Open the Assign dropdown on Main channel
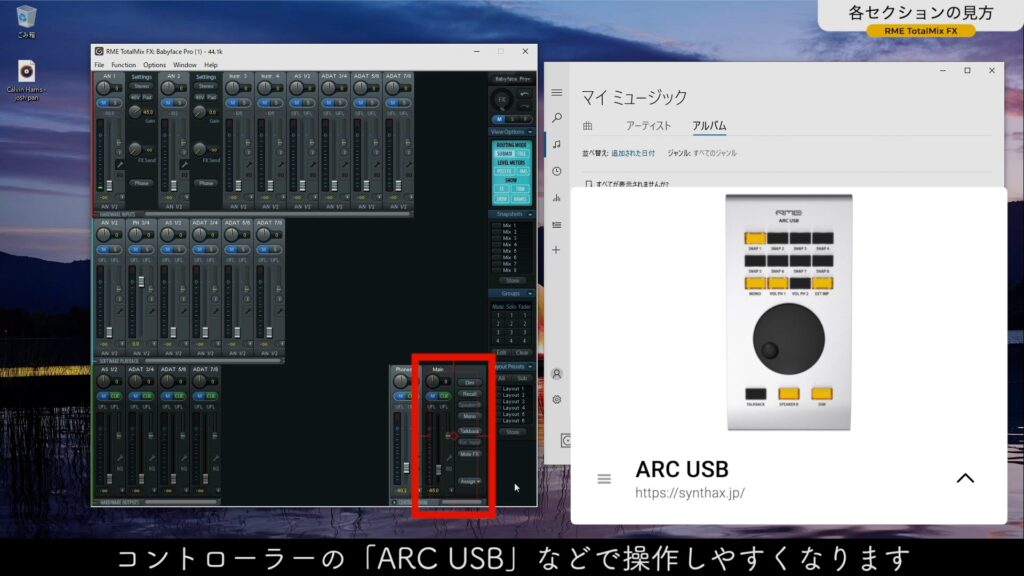 [470, 481]
